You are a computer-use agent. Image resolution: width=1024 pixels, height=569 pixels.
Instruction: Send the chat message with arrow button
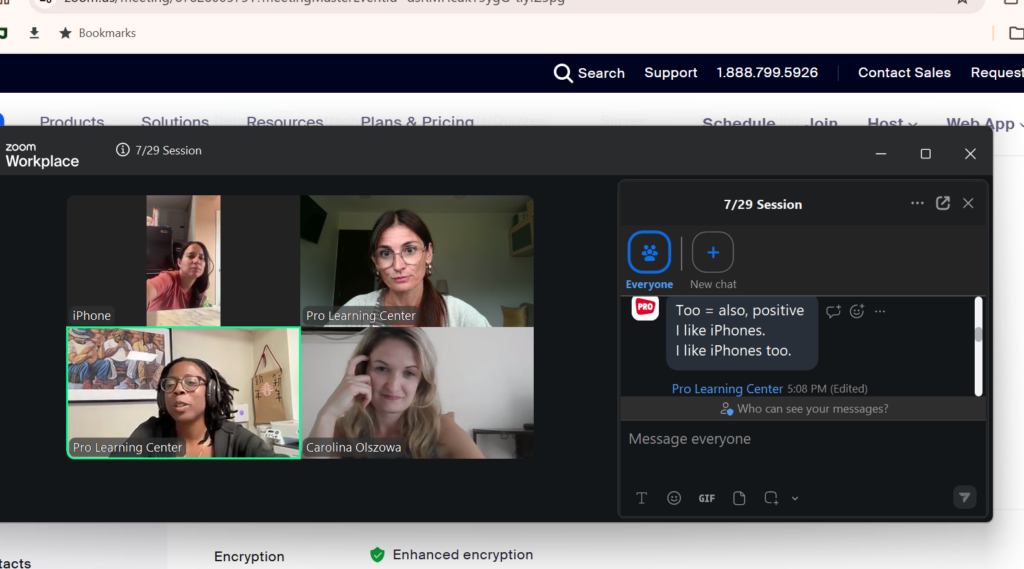tap(965, 497)
